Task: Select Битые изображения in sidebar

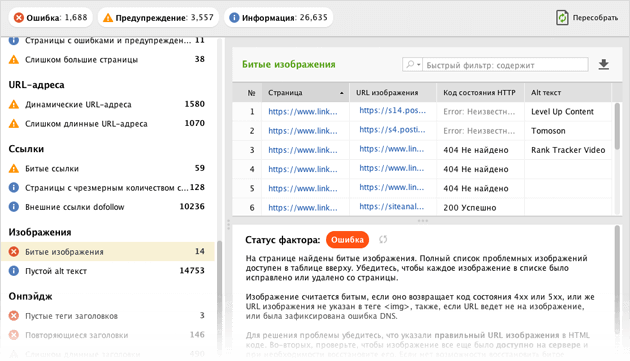Action: pyautogui.click(x=108, y=252)
